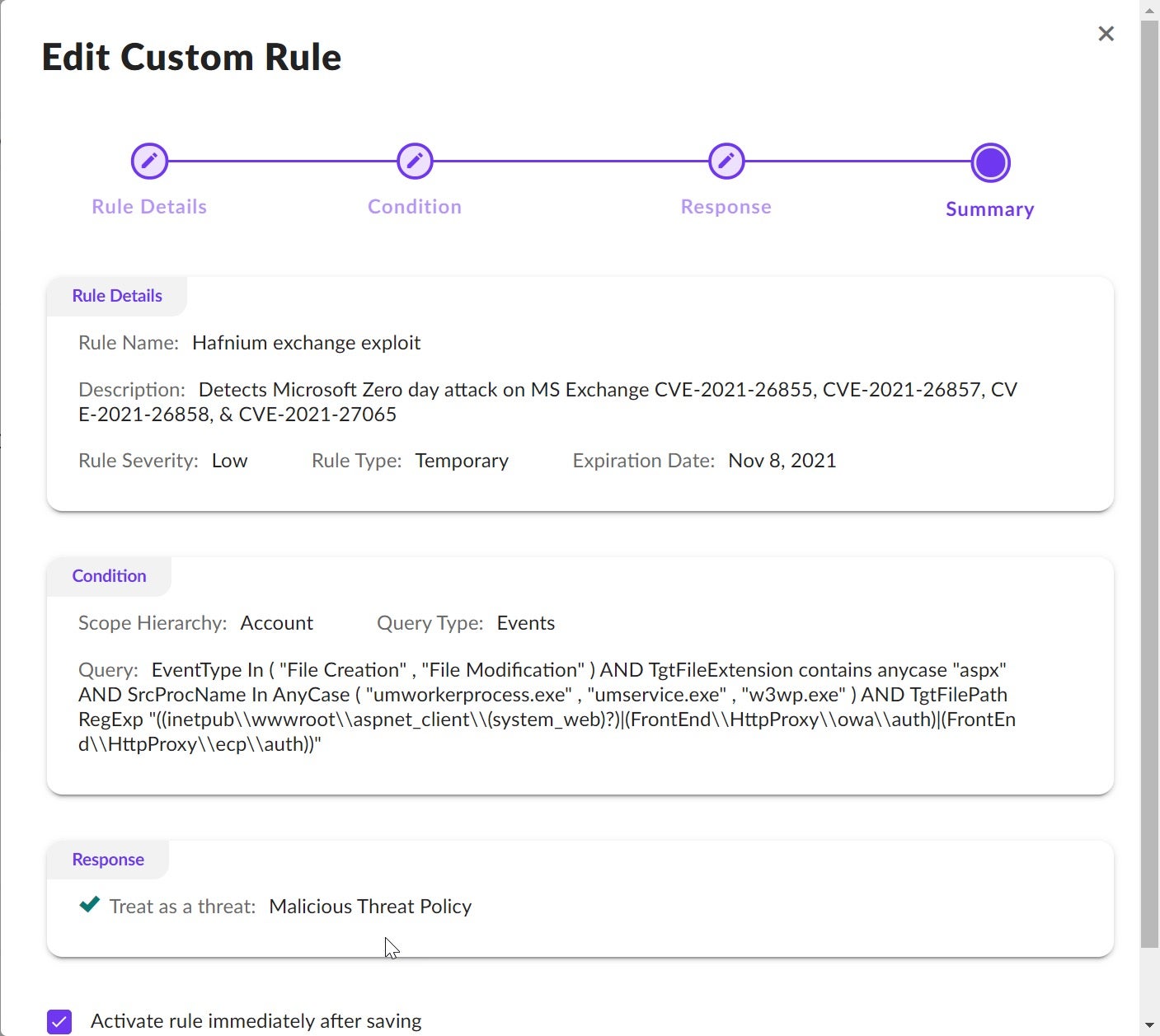Click the Condition section header
This screenshot has width=1160, height=1036.
pos(109,576)
